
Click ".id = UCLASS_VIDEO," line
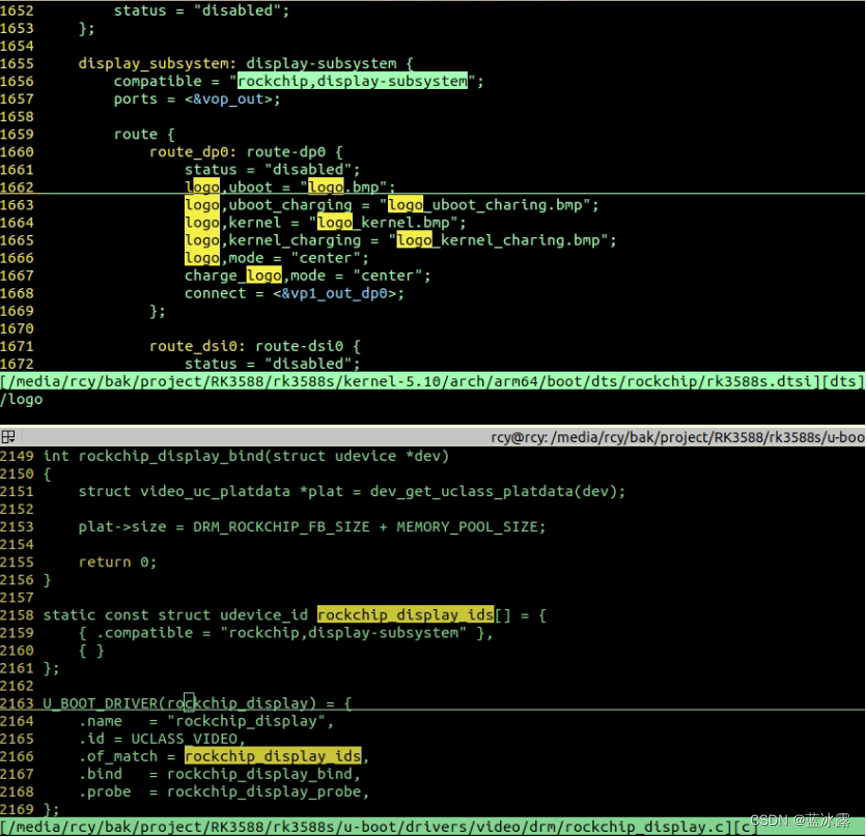(162, 739)
